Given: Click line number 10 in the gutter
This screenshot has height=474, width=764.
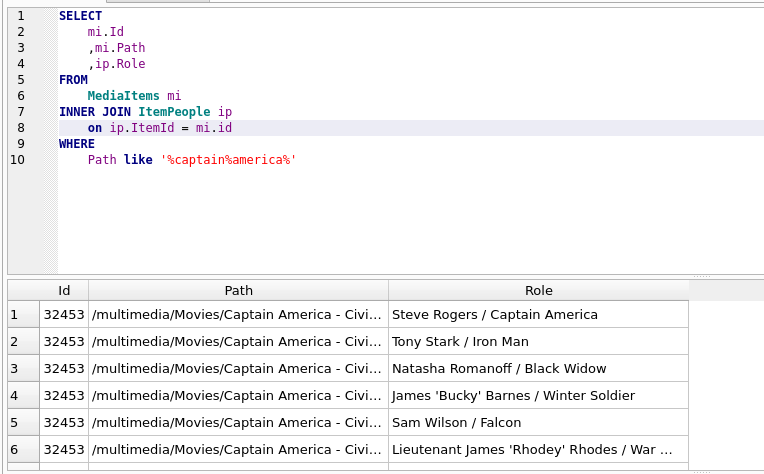Looking at the screenshot, I should [18, 160].
